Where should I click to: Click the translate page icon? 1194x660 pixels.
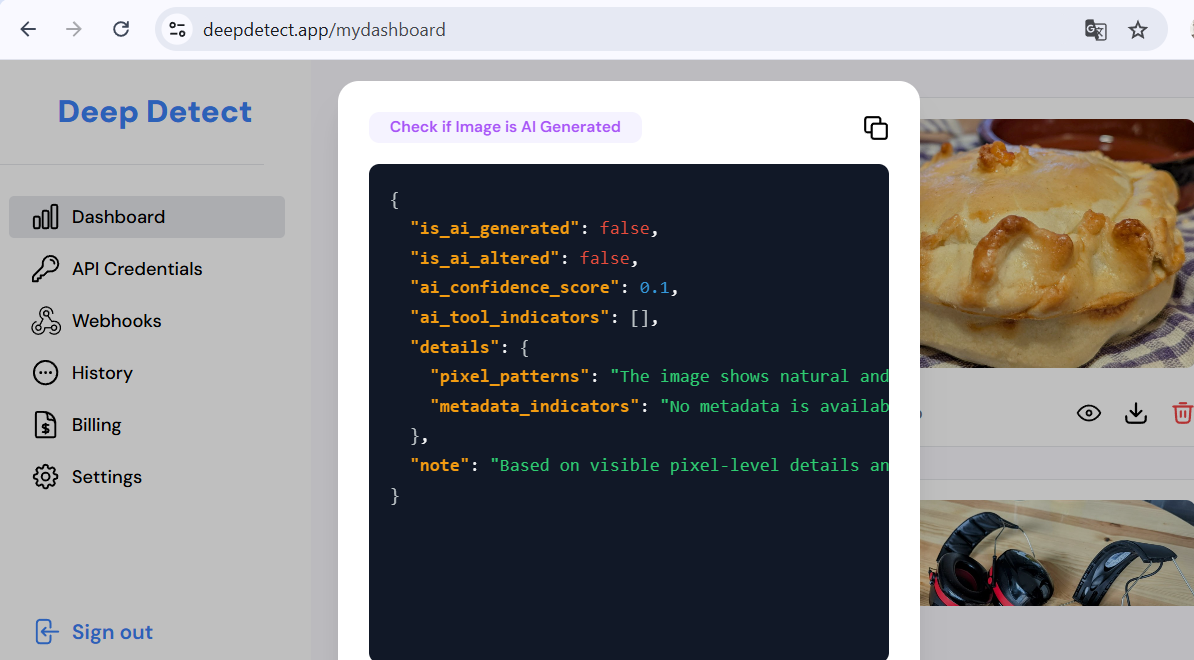[x=1096, y=30]
